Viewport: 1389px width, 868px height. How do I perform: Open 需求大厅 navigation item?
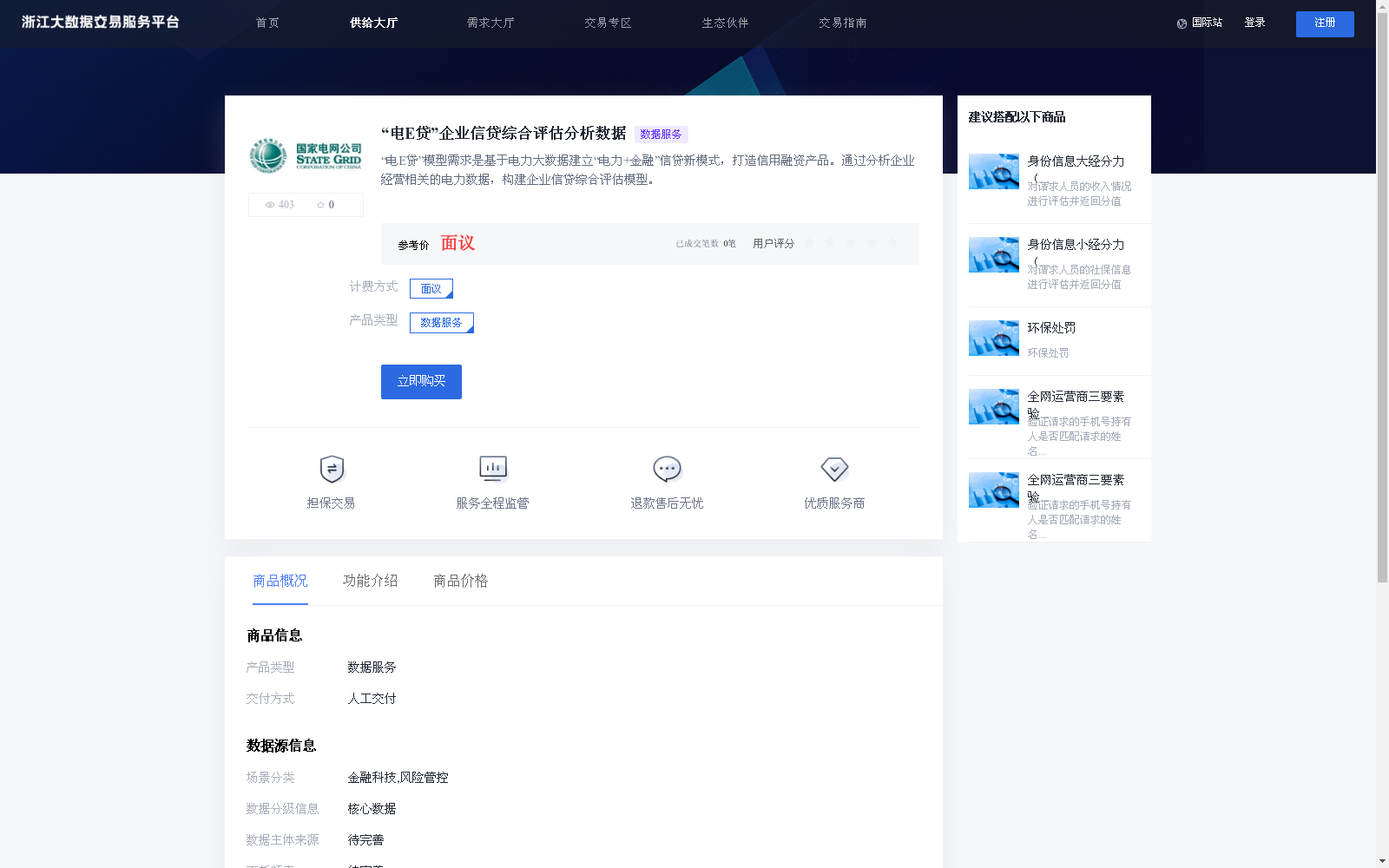pos(490,23)
